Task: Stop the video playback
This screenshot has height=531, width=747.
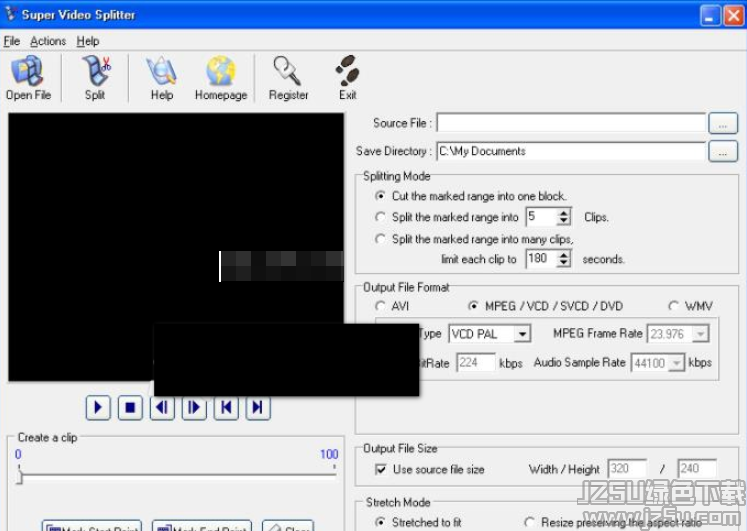Action: pyautogui.click(x=130, y=408)
